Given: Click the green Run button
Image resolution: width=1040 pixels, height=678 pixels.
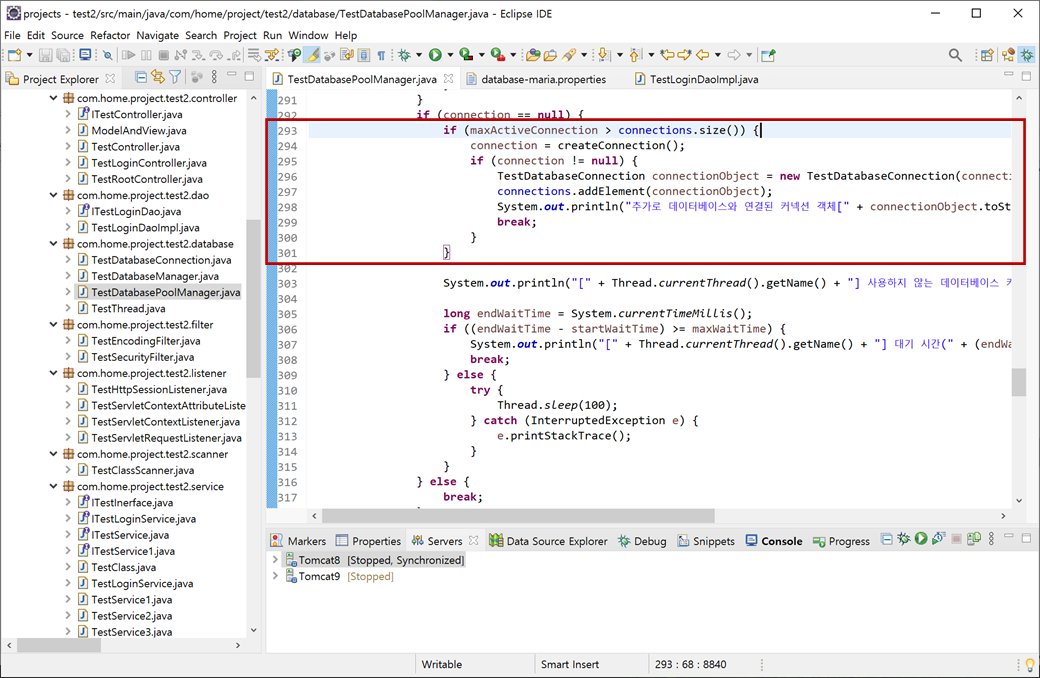Looking at the screenshot, I should (x=435, y=55).
